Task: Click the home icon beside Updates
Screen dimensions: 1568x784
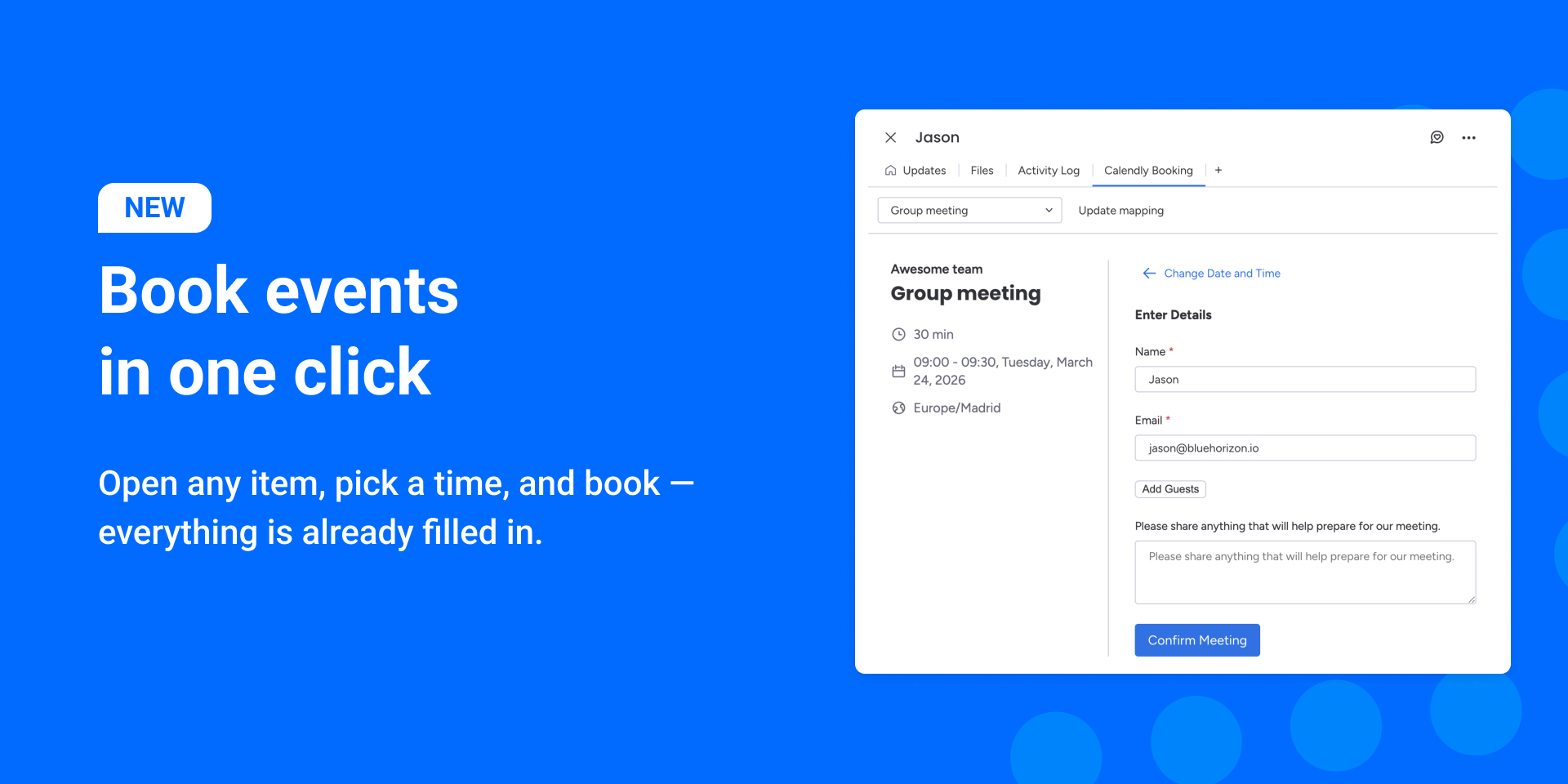Action: click(890, 171)
